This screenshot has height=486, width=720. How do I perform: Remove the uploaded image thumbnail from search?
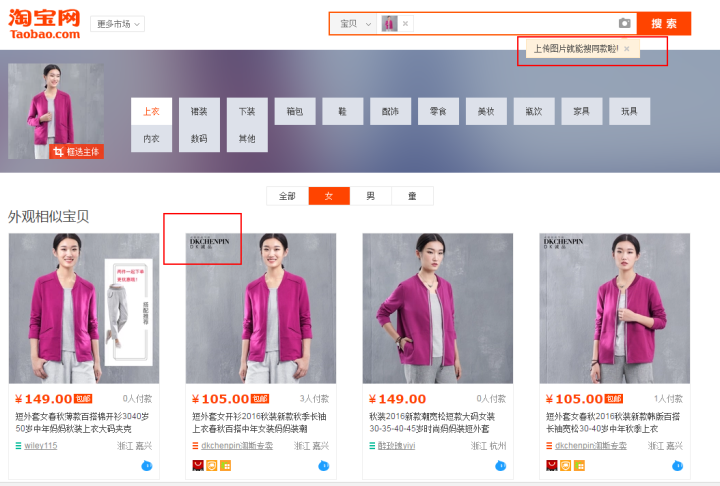point(406,23)
